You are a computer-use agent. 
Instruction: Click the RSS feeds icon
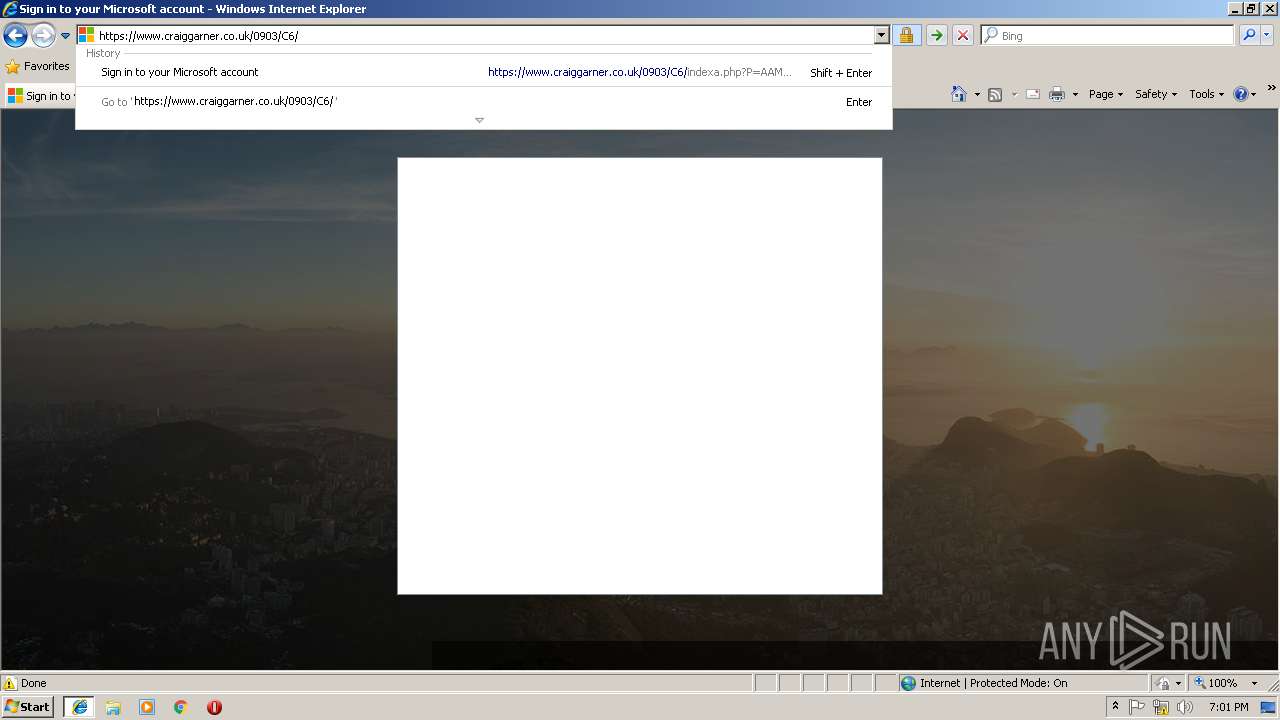click(995, 94)
